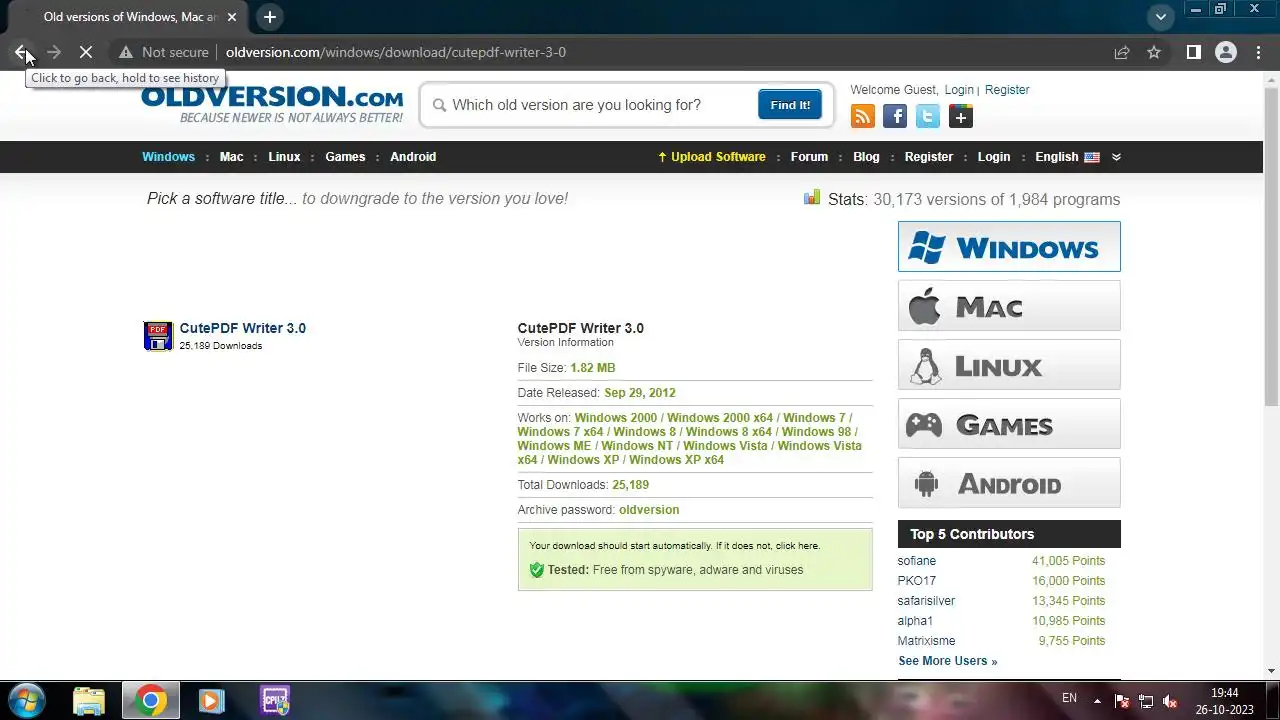The image size is (1280, 720).
Task: Click the browser forward arrow
Action: click(53, 52)
